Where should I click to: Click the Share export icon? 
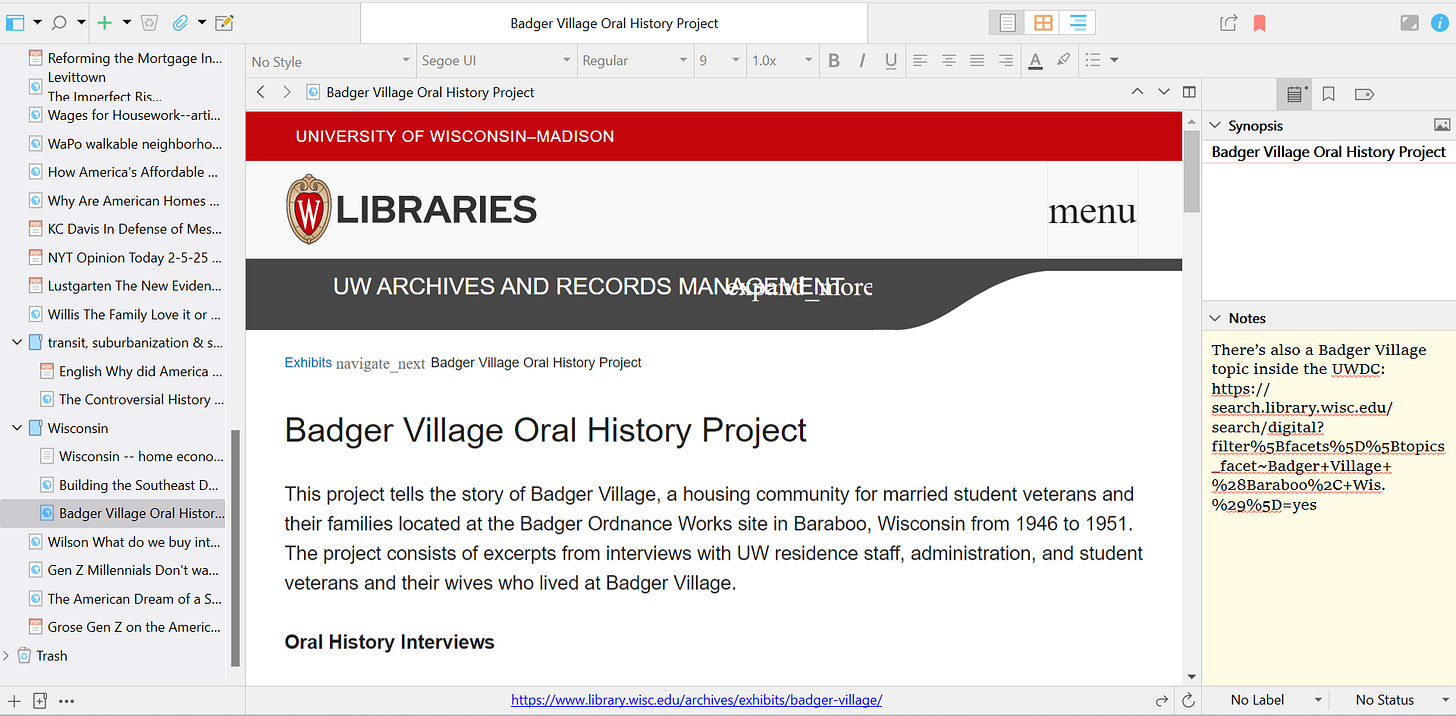pyautogui.click(x=1229, y=23)
